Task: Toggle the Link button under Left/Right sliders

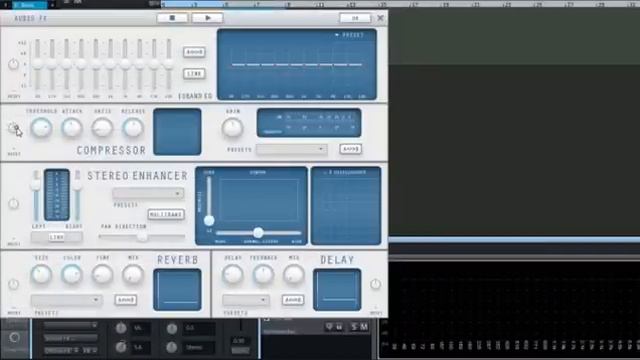Action: point(57,237)
